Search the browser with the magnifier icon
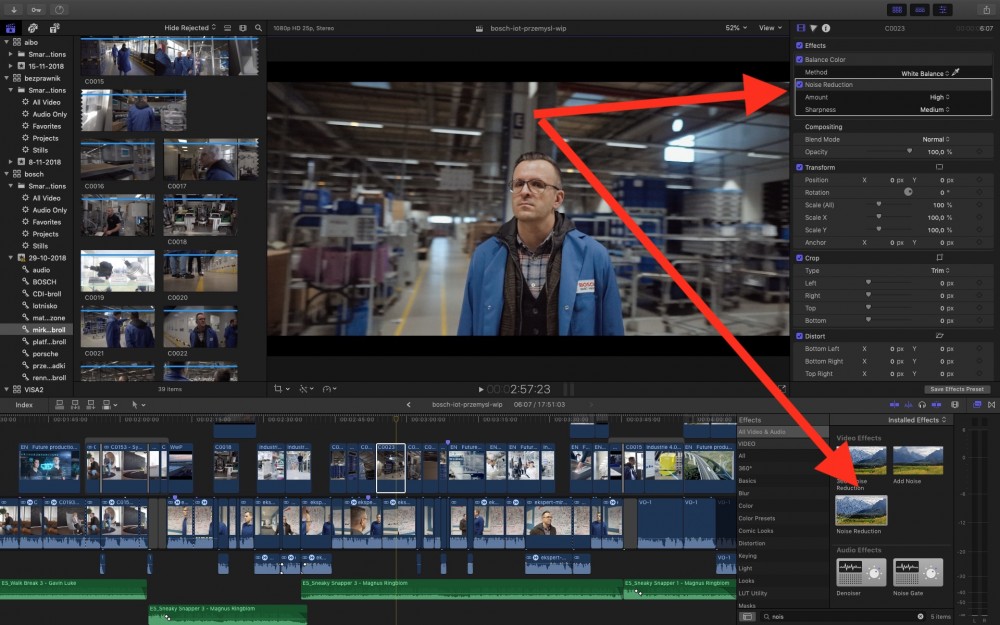Image resolution: width=1000 pixels, height=625 pixels. 258,28
